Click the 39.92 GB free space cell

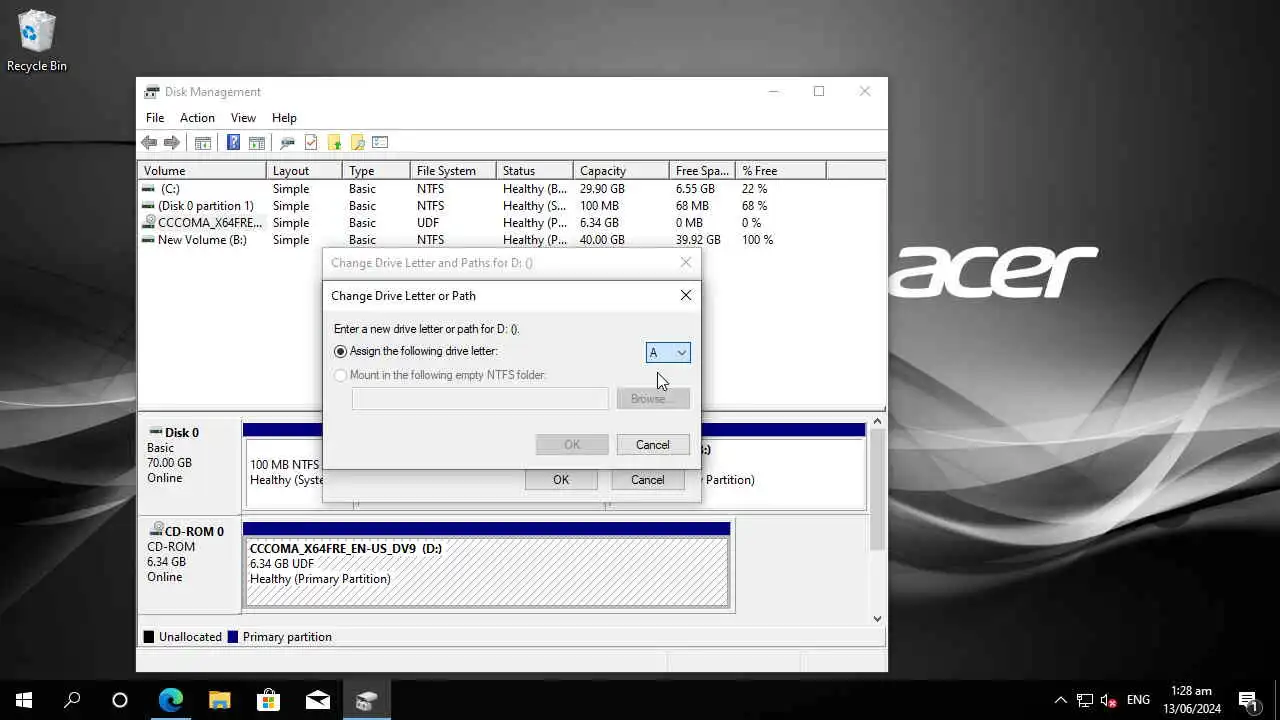coord(698,240)
